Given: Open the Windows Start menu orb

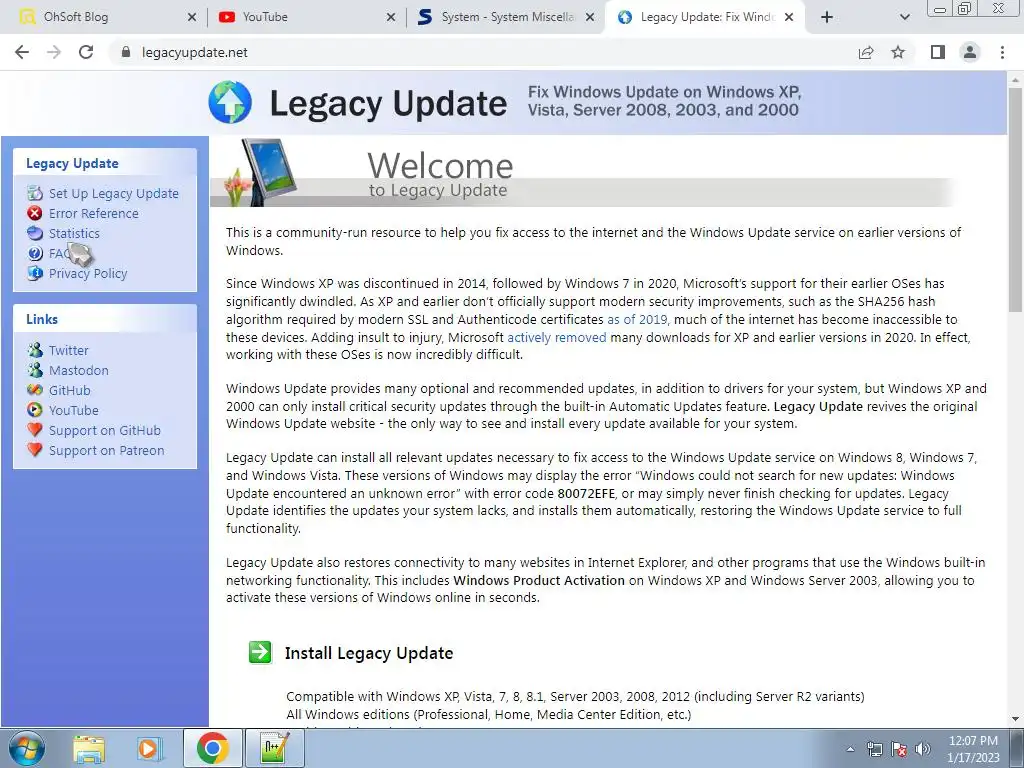Looking at the screenshot, I should 27,748.
